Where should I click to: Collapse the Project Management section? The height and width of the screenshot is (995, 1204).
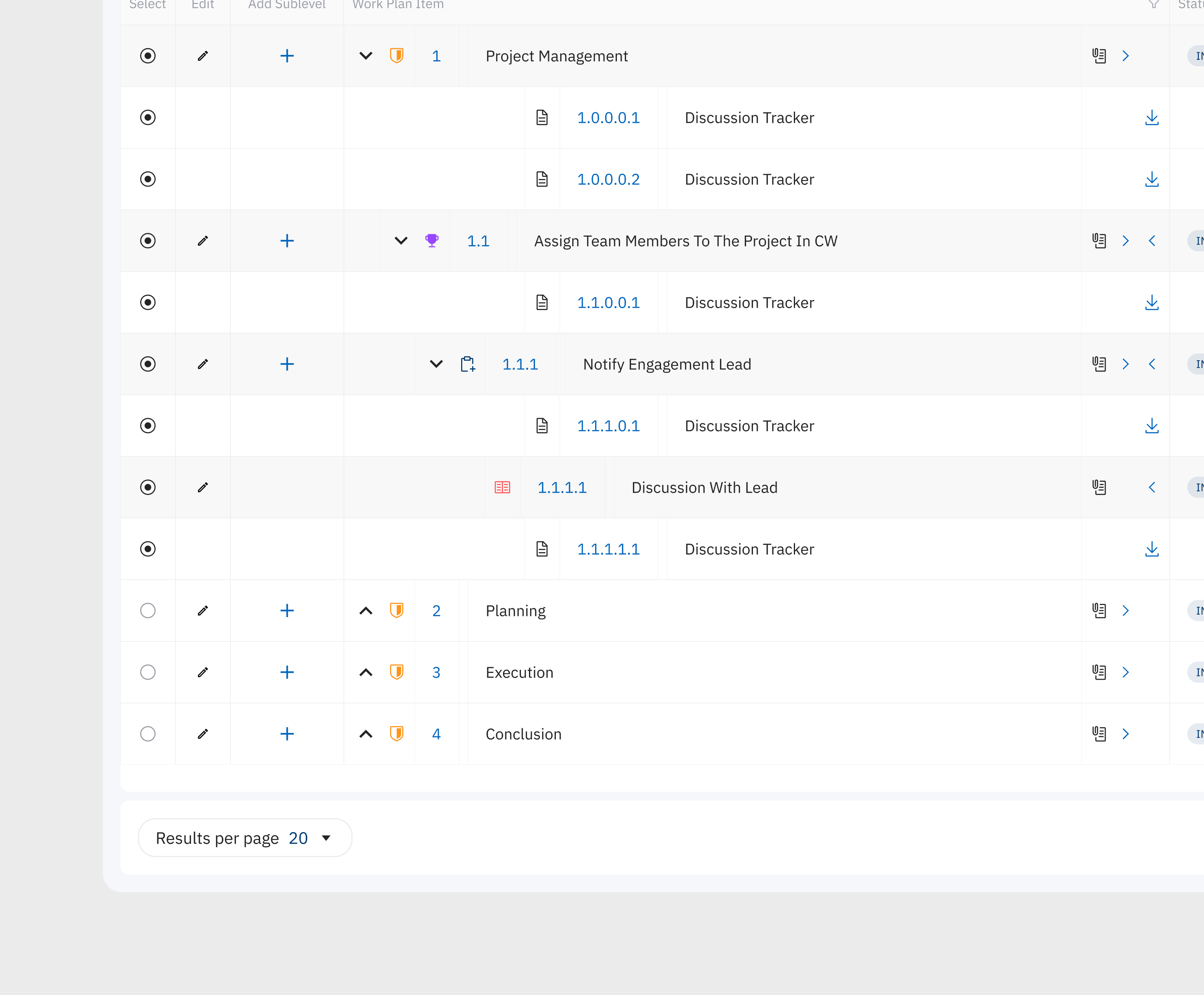pyautogui.click(x=366, y=56)
